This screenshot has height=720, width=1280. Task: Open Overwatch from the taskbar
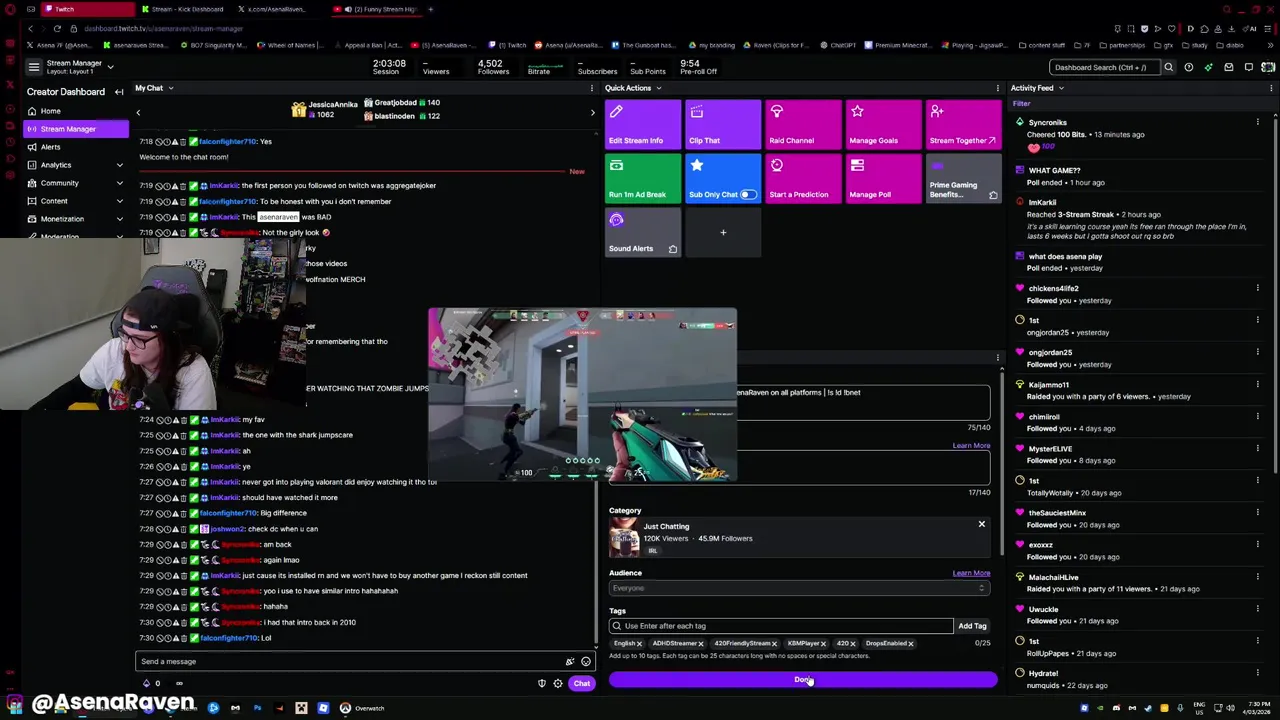362,708
